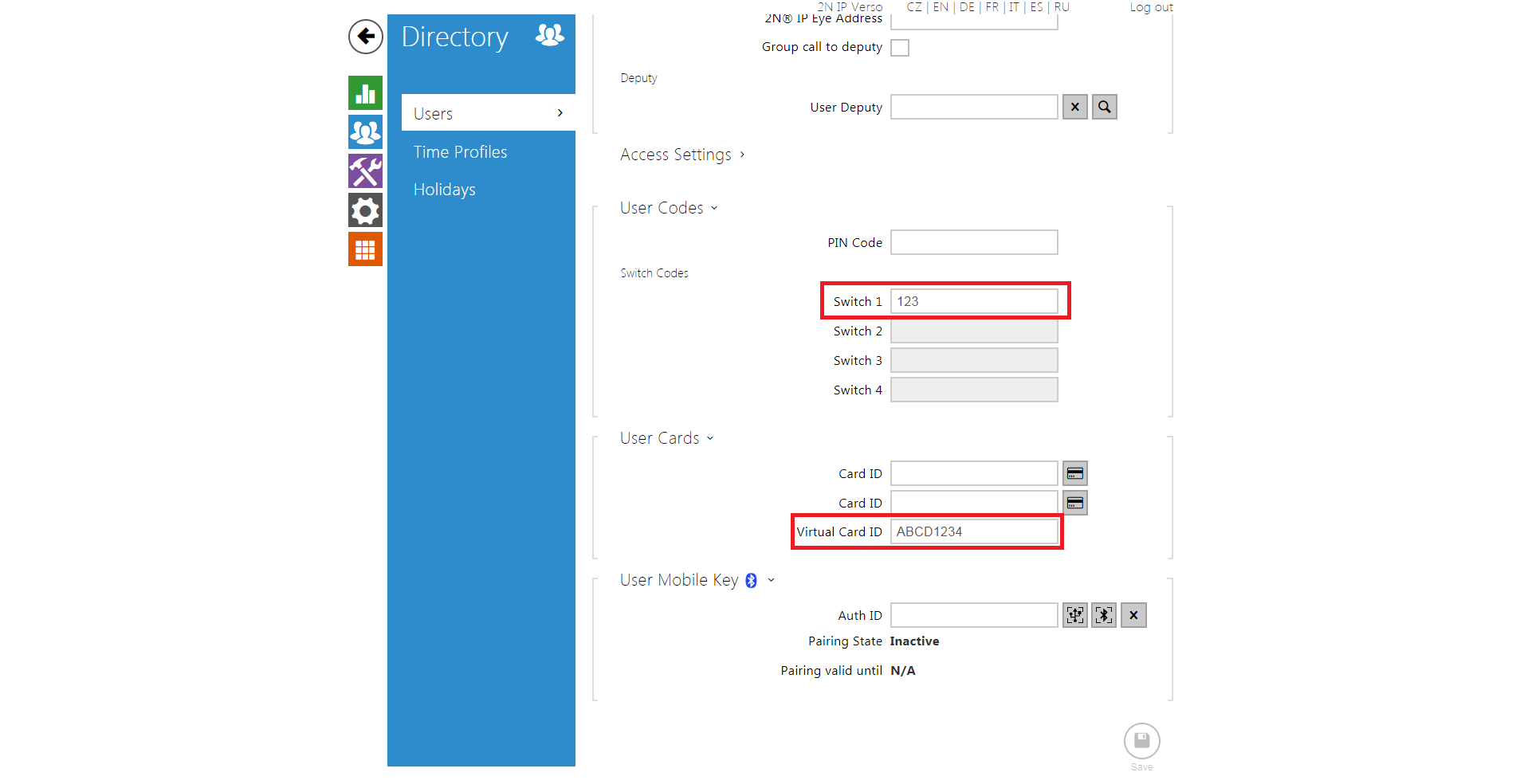
Task: Click the PIN Code input field
Action: [973, 243]
